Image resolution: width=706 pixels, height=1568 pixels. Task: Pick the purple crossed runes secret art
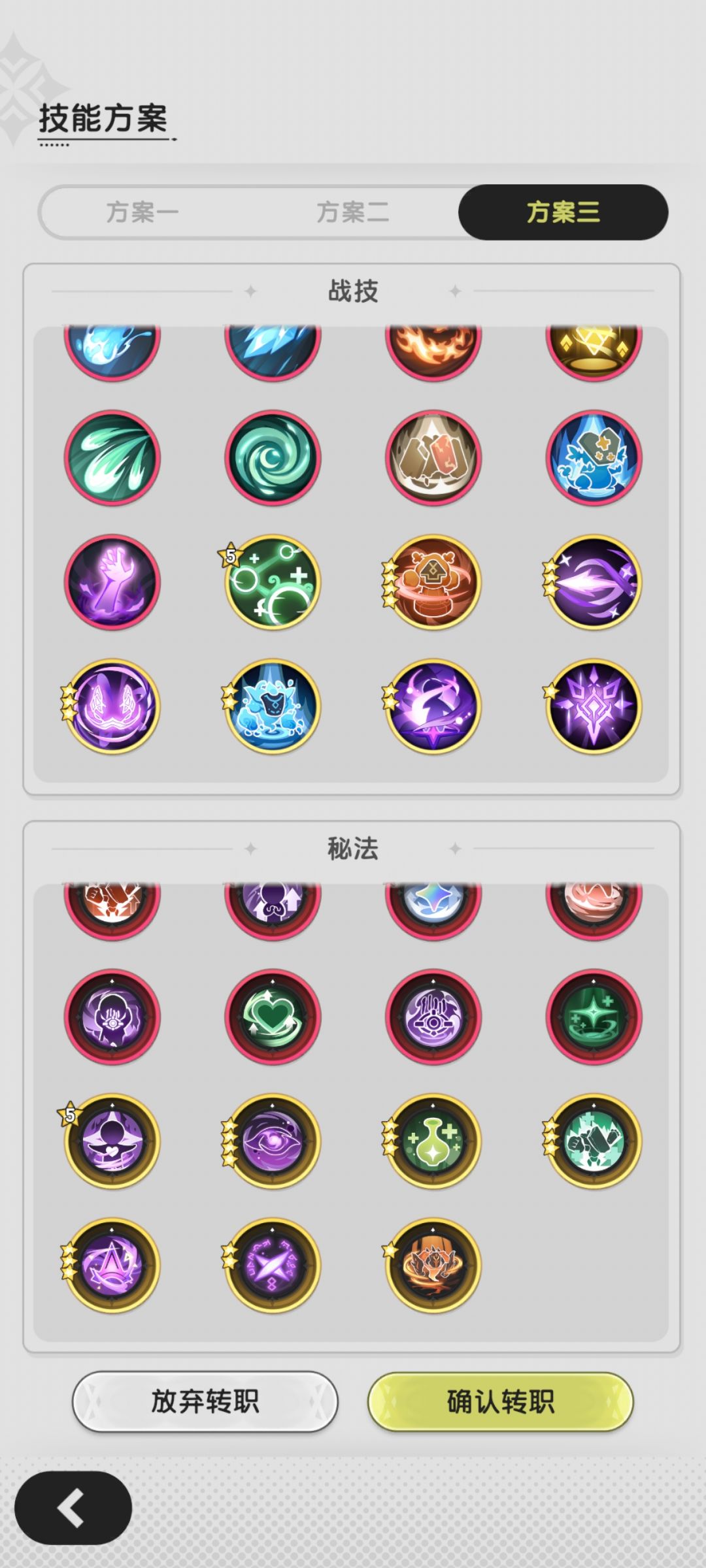(x=273, y=1265)
